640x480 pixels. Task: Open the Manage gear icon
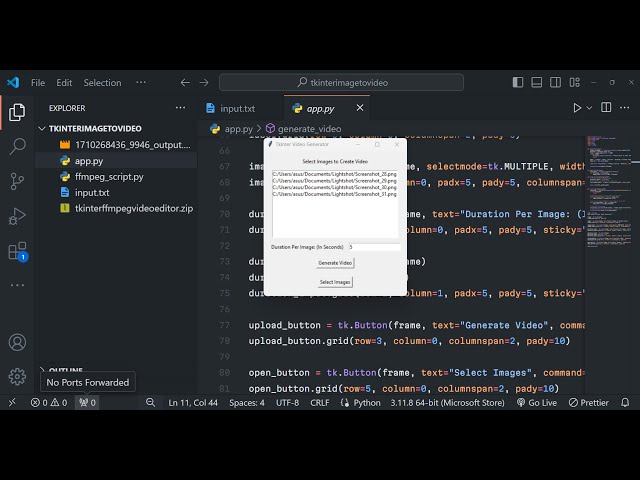(17, 377)
